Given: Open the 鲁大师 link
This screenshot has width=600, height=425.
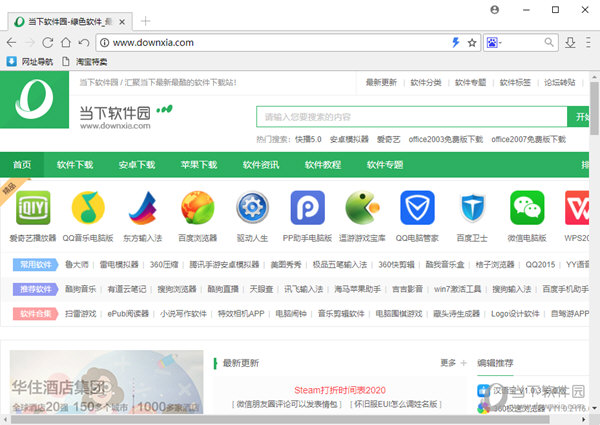Looking at the screenshot, I should 77,264.
